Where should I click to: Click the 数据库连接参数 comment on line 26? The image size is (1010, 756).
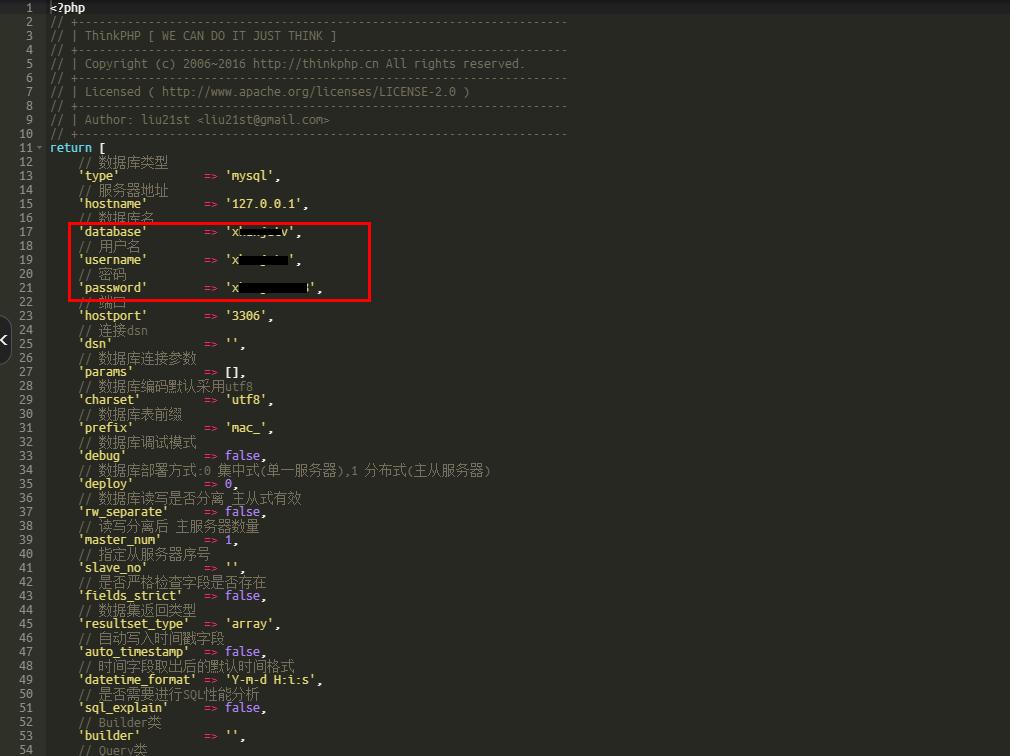point(138,358)
